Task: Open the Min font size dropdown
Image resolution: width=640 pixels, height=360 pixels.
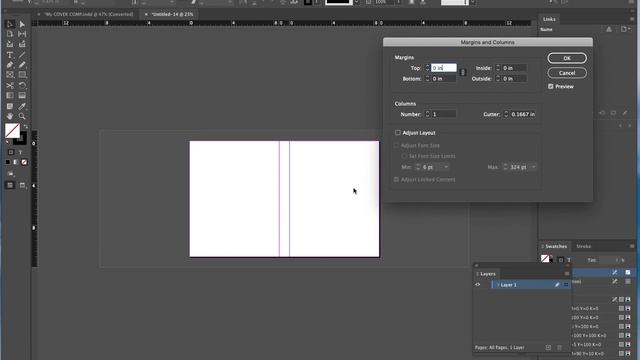Action: tap(446, 167)
